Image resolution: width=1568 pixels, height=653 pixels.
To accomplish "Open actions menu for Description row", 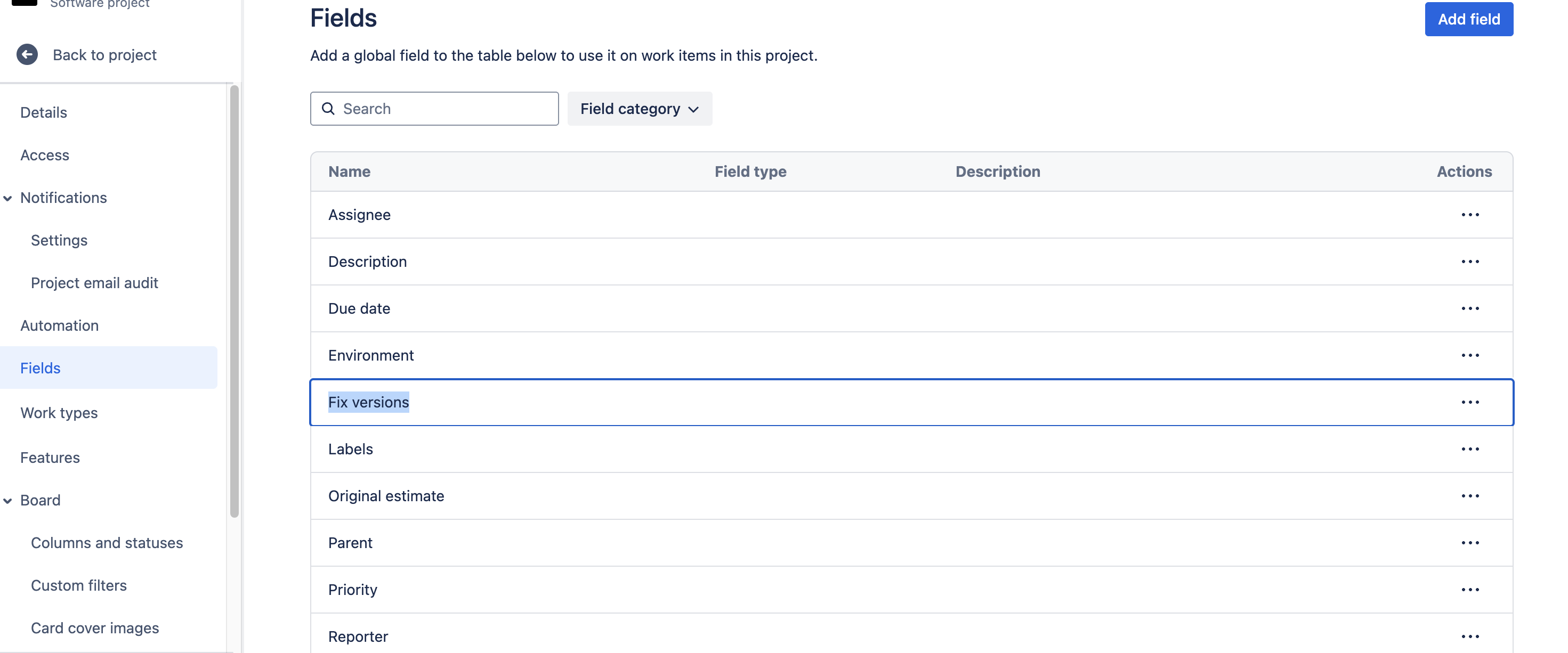I will point(1469,262).
